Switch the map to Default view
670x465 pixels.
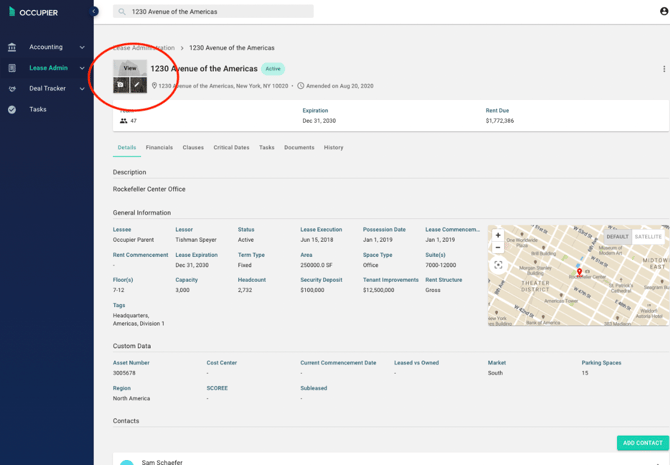click(x=617, y=237)
